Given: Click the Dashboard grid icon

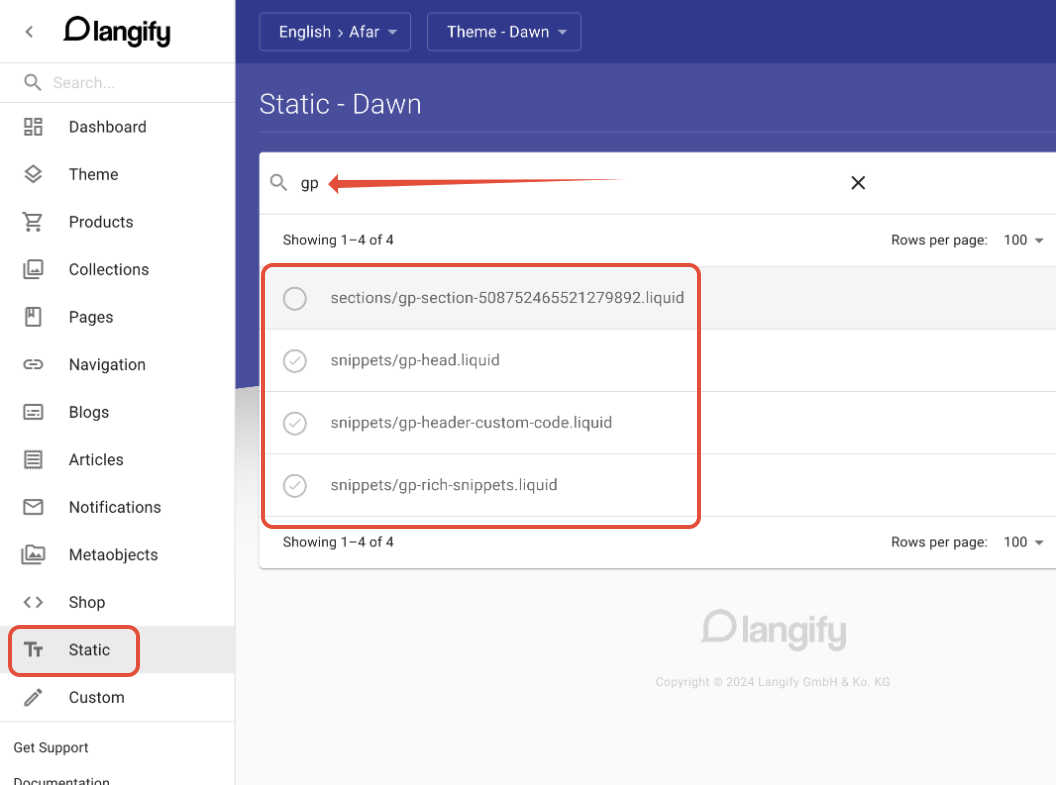Looking at the screenshot, I should [x=33, y=127].
